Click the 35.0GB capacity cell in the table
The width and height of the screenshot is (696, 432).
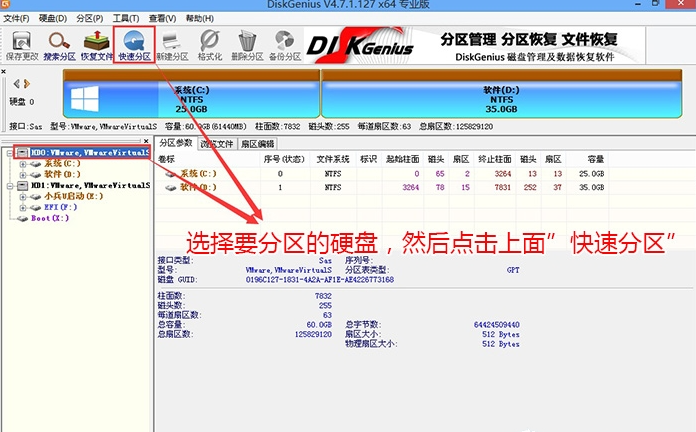[592, 187]
